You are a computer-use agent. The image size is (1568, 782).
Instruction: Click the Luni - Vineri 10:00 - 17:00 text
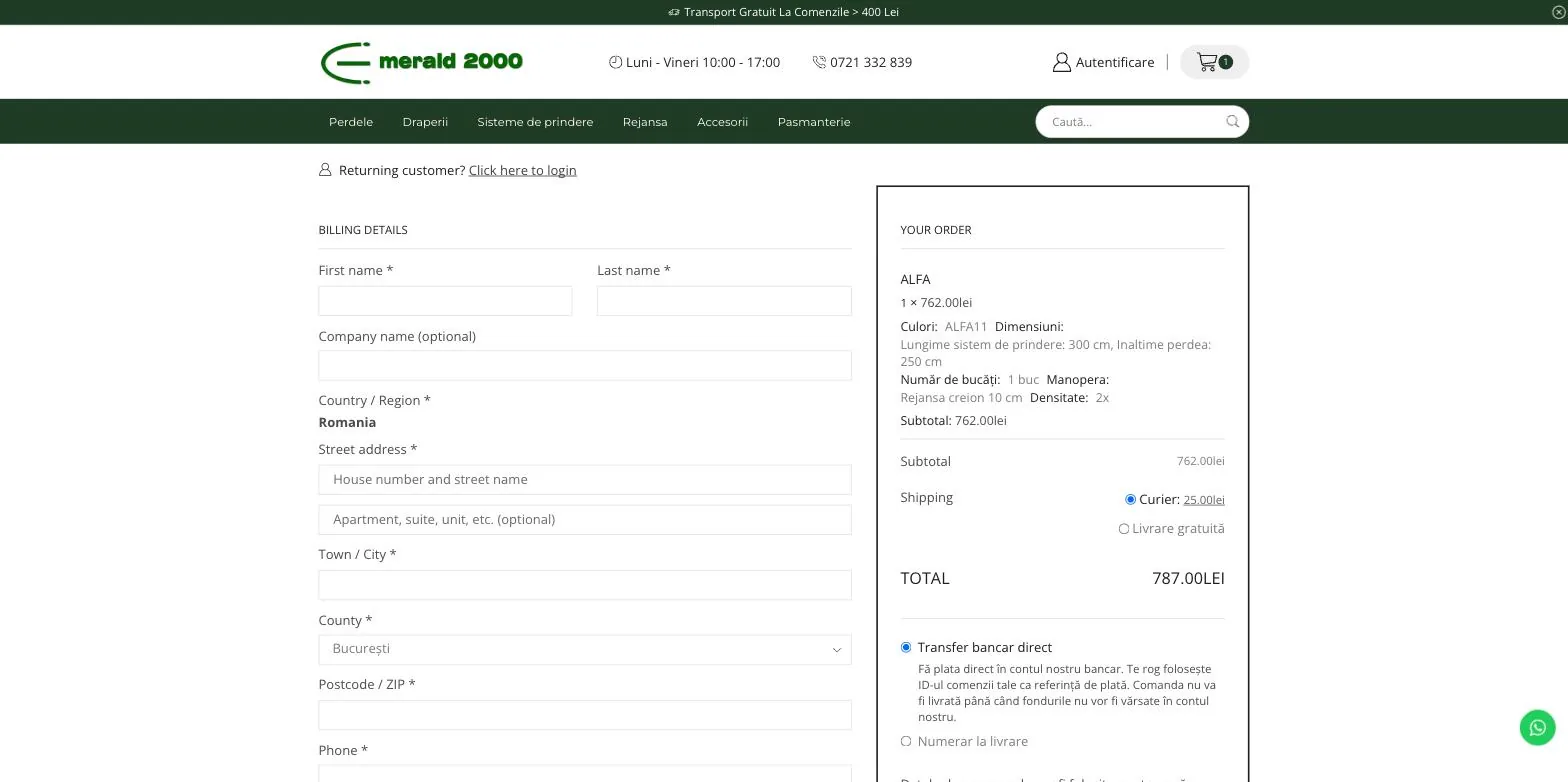pos(702,62)
